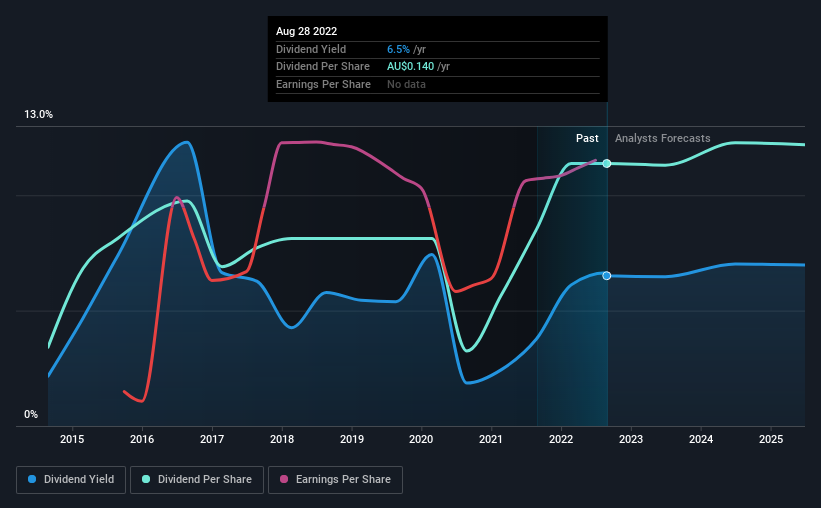Click the 6.5% dividend yield value
The height and width of the screenshot is (508, 821).
pyautogui.click(x=398, y=49)
